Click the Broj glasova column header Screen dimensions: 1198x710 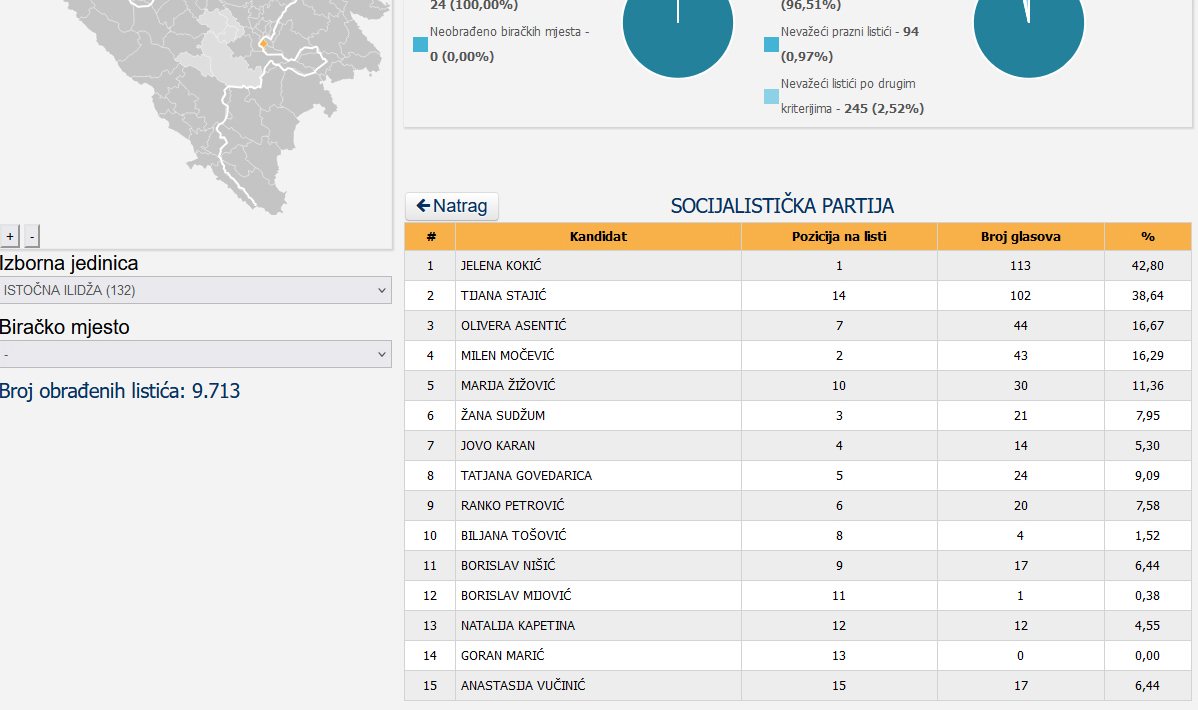[x=1021, y=237]
